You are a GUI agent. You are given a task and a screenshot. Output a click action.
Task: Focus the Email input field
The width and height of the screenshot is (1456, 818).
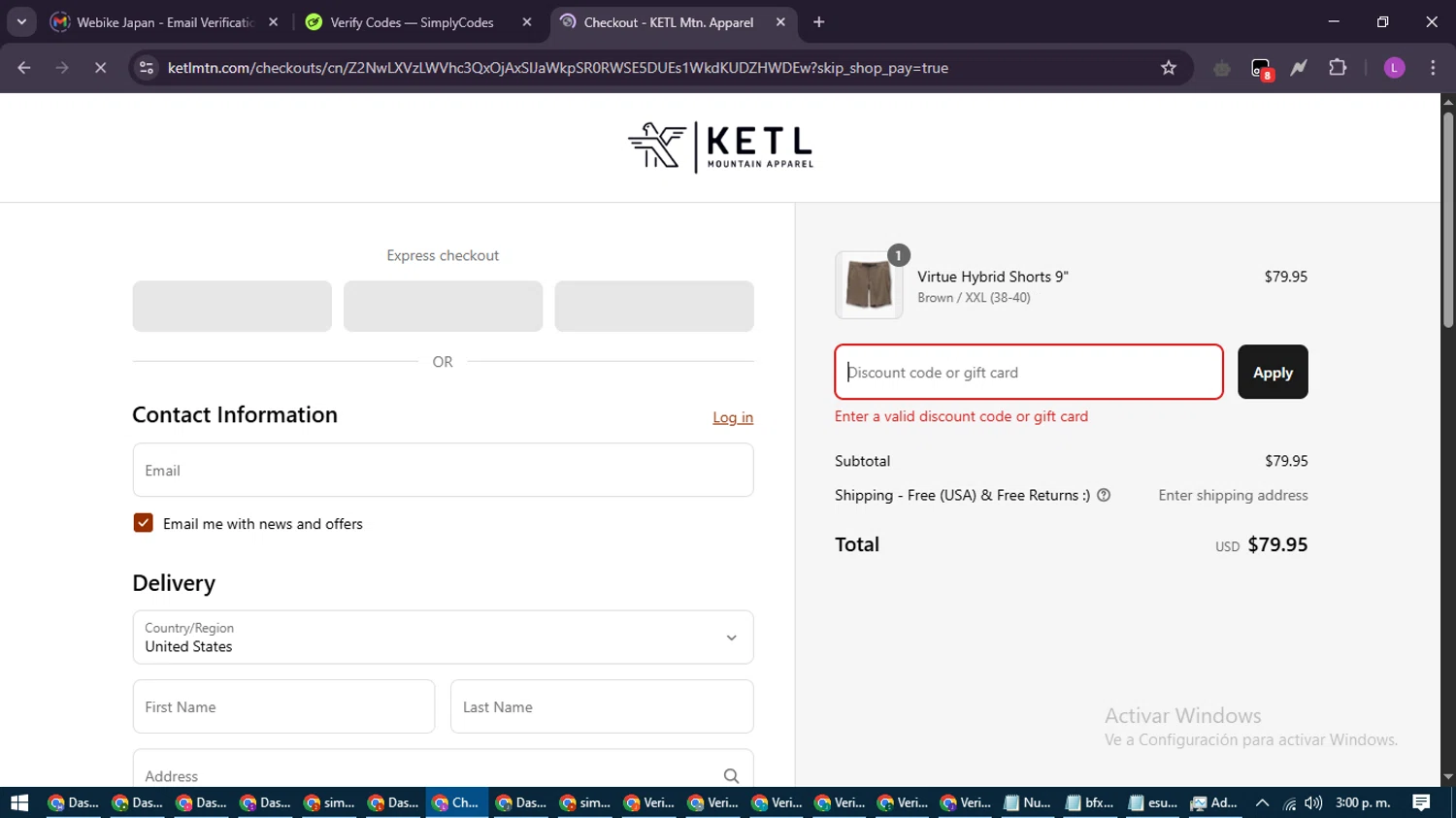coord(443,471)
